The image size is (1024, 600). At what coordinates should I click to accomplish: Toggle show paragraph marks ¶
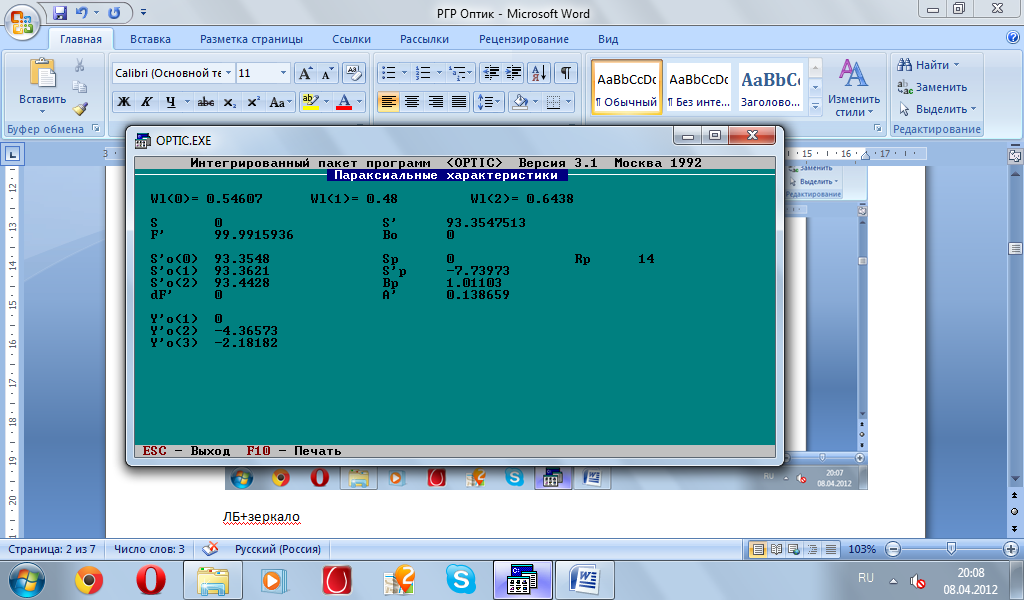566,73
